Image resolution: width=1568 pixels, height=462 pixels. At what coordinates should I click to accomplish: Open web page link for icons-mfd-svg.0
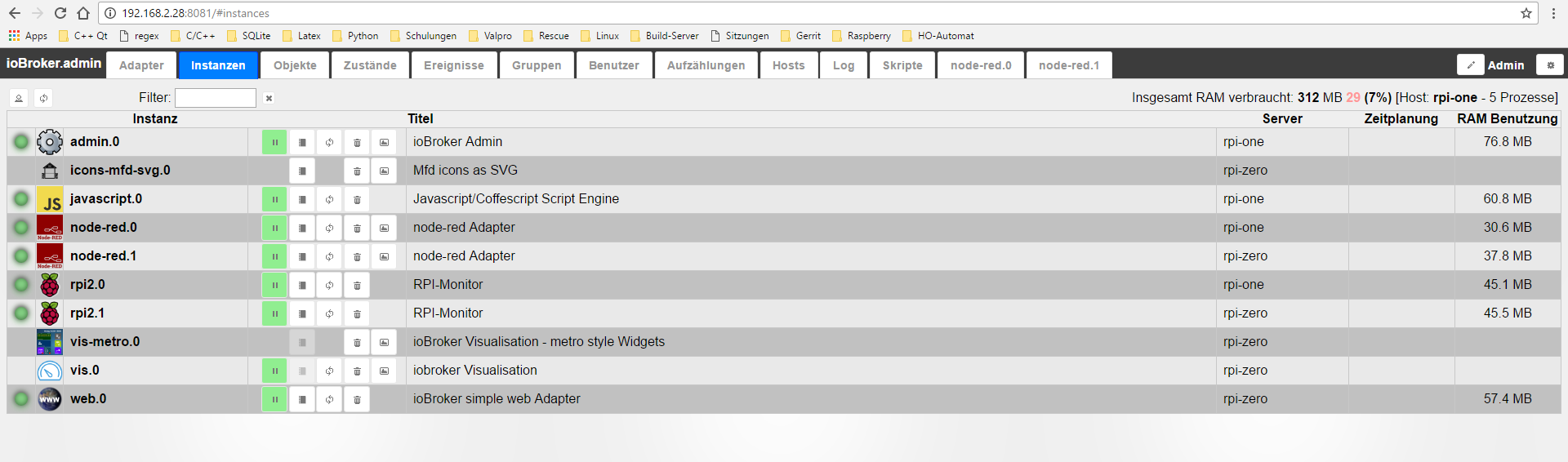pos(384,171)
